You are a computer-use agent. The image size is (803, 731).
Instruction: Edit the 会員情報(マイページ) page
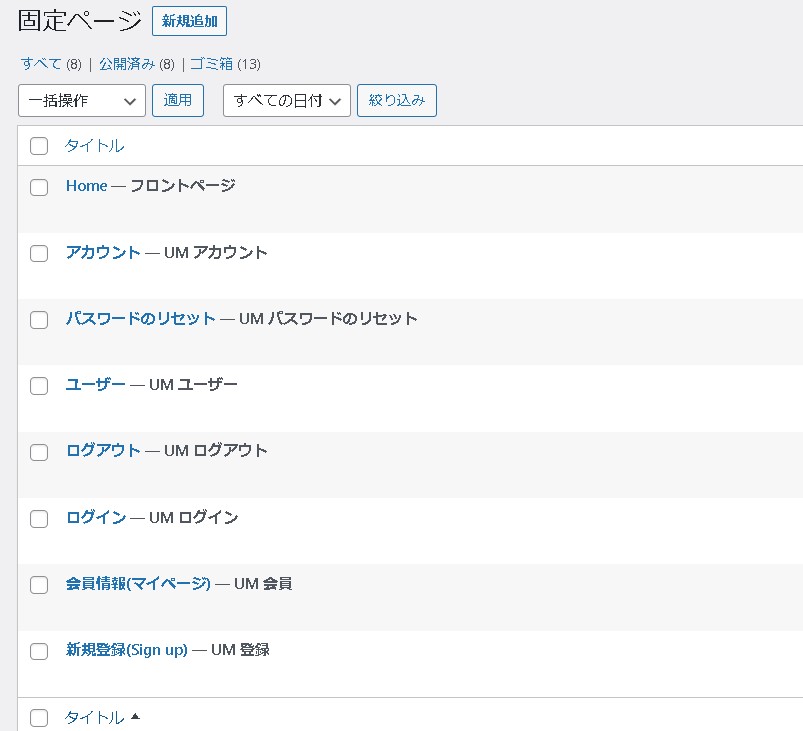pyautogui.click(x=138, y=583)
